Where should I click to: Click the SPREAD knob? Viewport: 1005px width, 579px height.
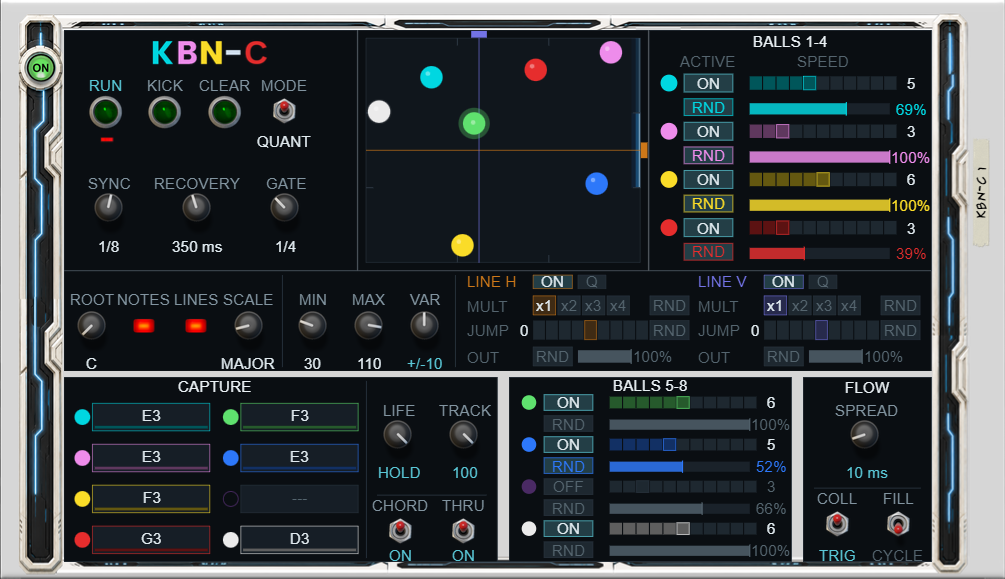coord(864,435)
